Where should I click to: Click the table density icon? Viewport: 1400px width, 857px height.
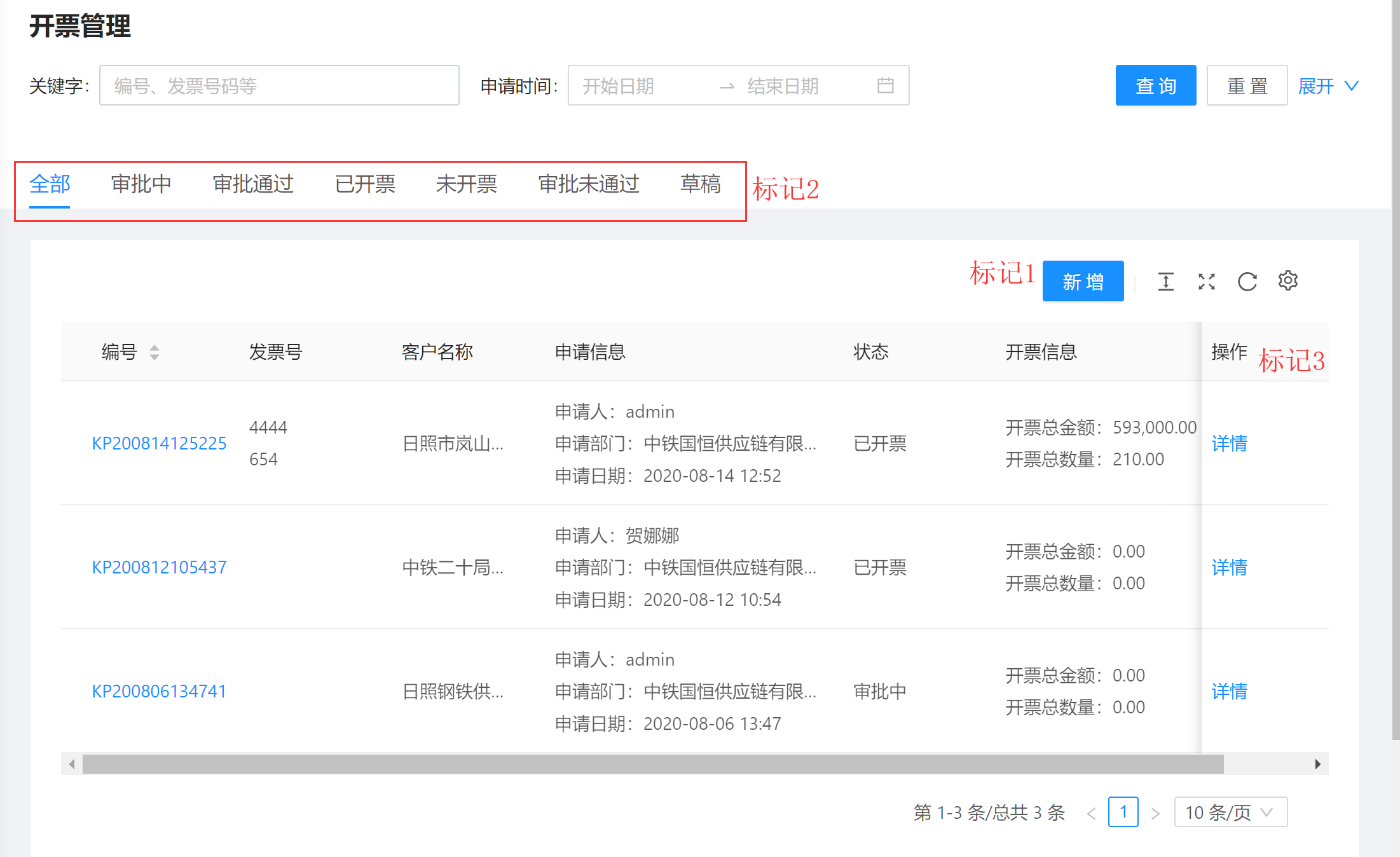click(1165, 281)
